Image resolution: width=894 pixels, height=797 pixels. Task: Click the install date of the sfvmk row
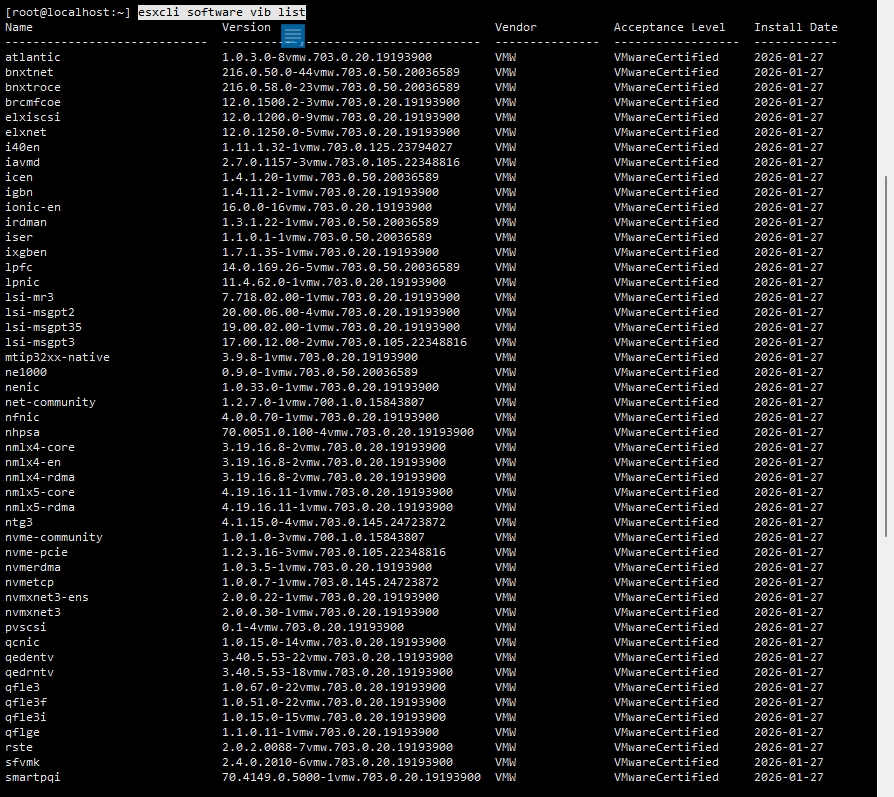pyautogui.click(x=789, y=762)
